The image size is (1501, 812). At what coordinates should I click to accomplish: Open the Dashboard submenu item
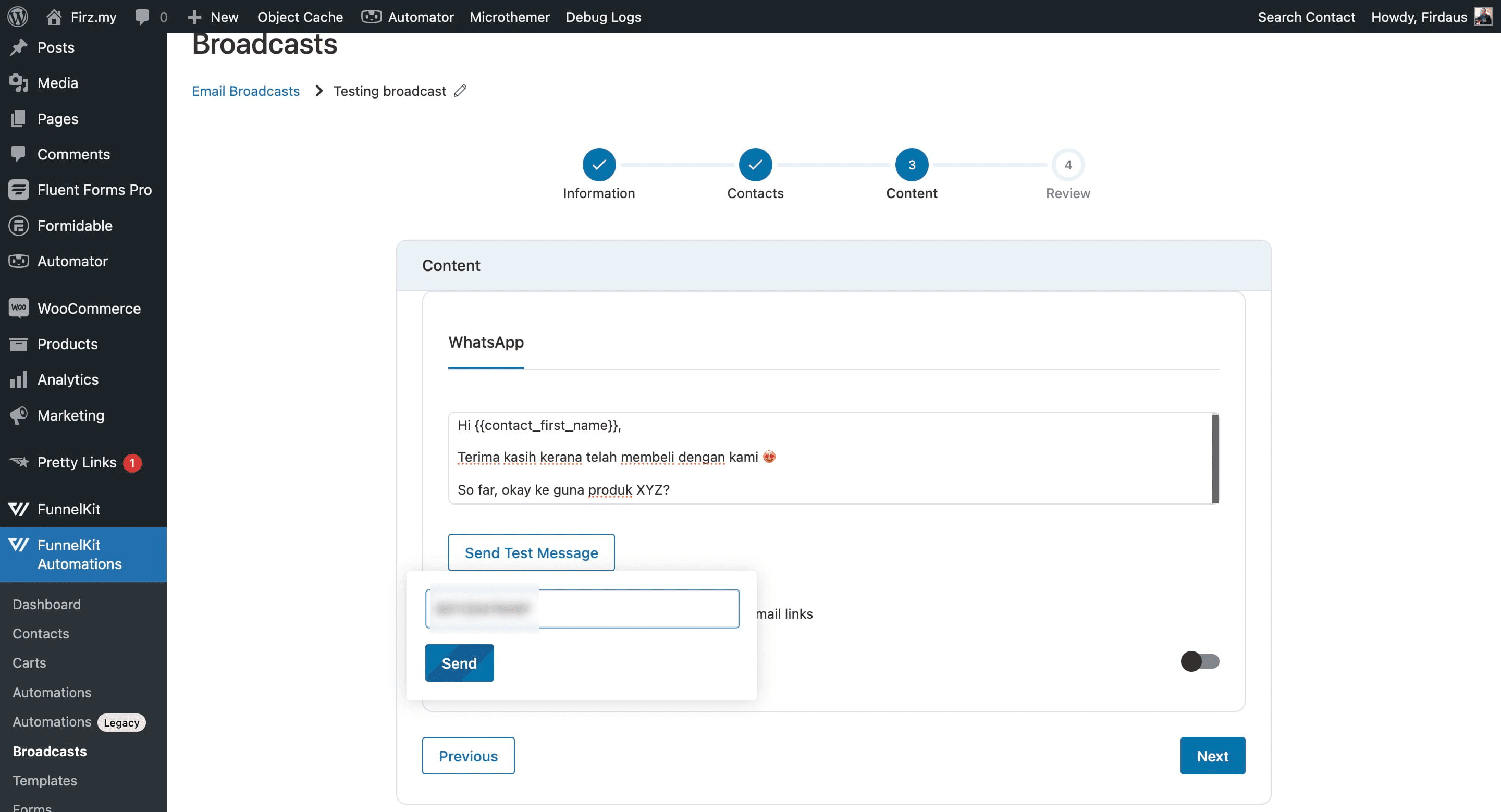pyautogui.click(x=46, y=604)
